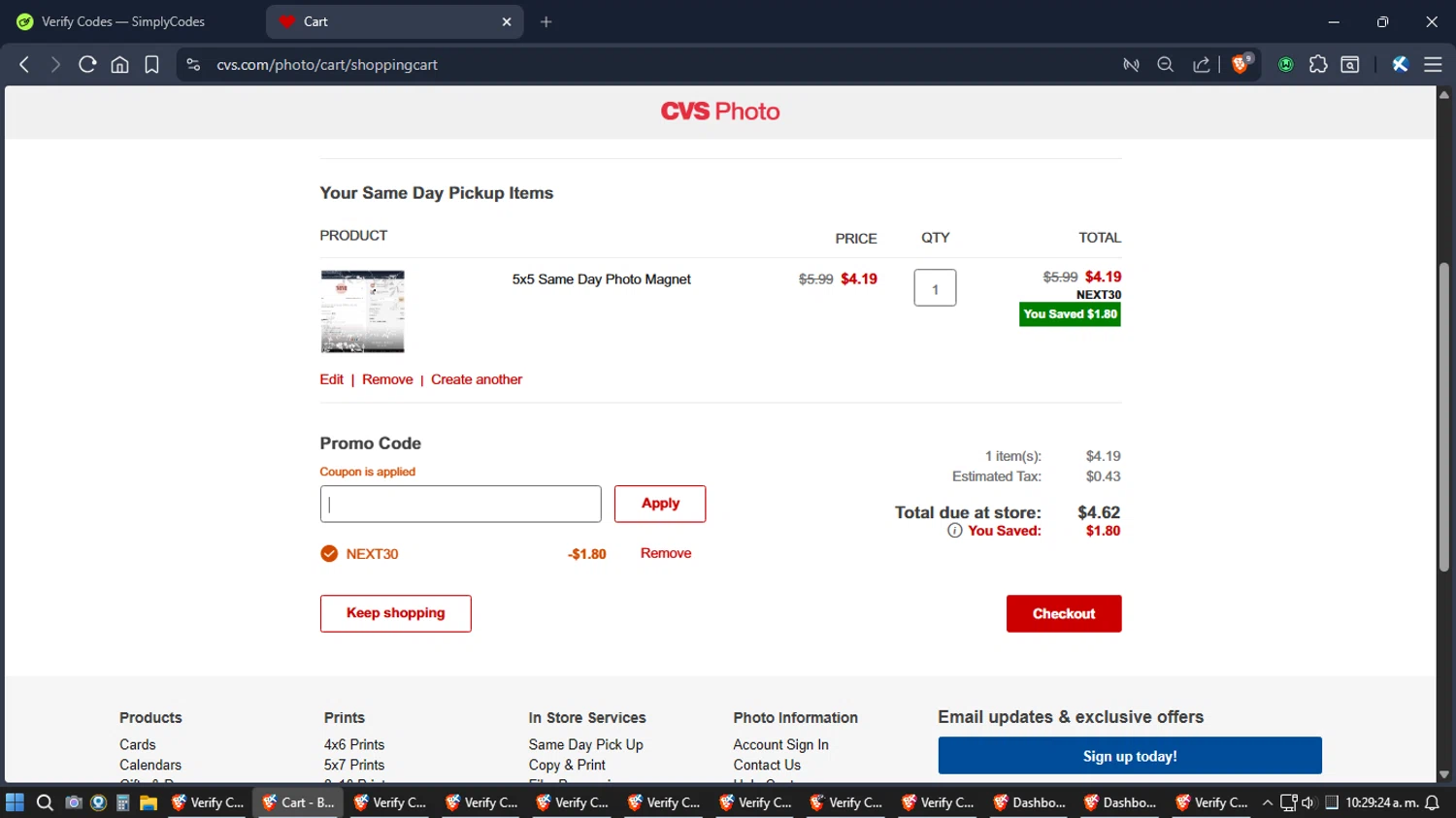The height and width of the screenshot is (818, 1456).
Task: Open the volume control in tray
Action: (x=1307, y=802)
